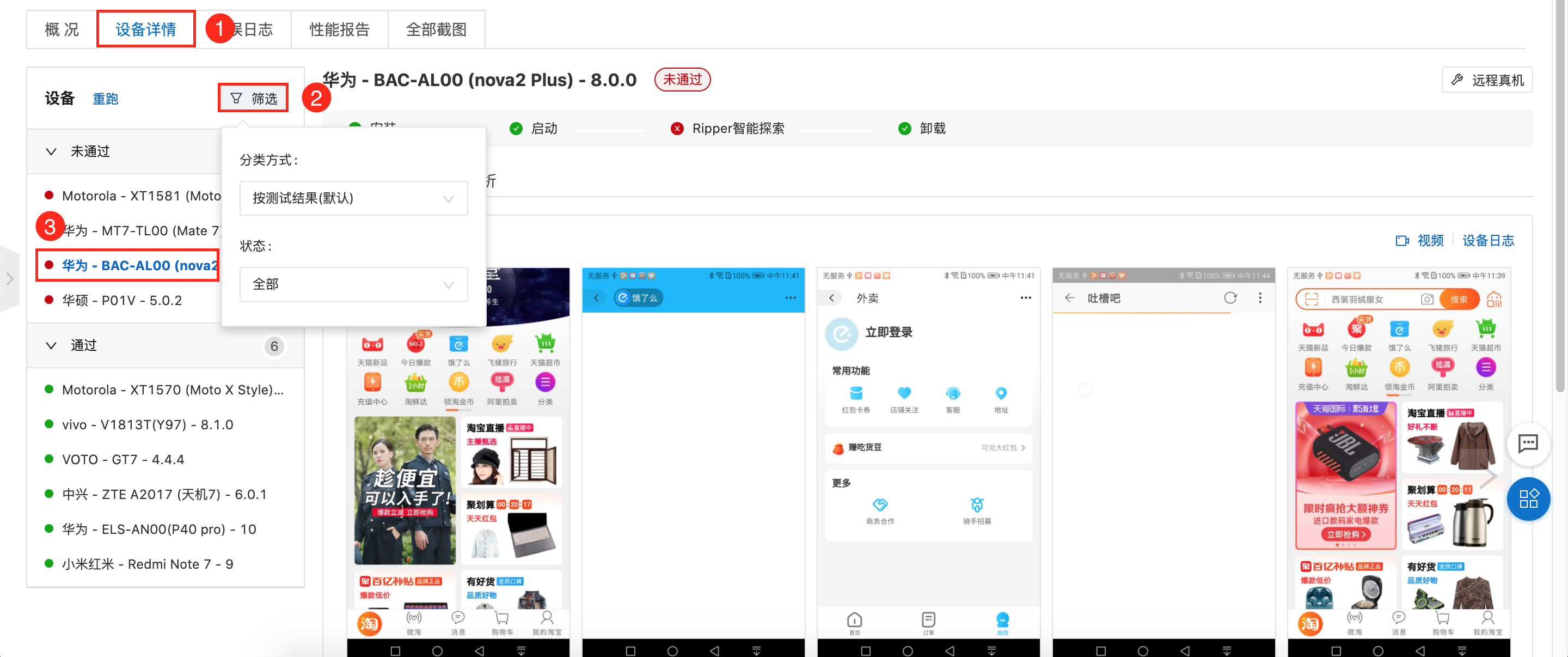This screenshot has height=657, width=1568.
Task: Click the 首页 home icon in 外卖 screenshot
Action: point(855,620)
